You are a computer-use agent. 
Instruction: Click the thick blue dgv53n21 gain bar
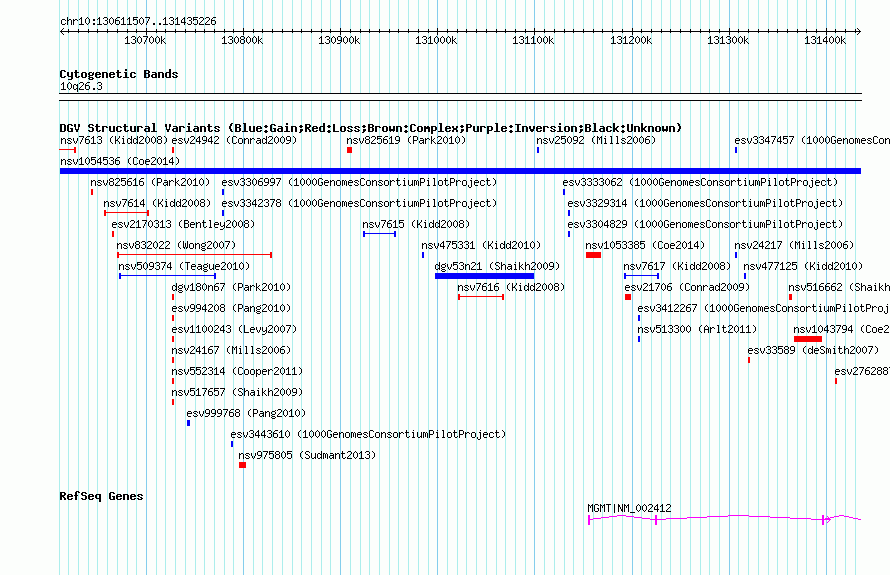[485, 276]
